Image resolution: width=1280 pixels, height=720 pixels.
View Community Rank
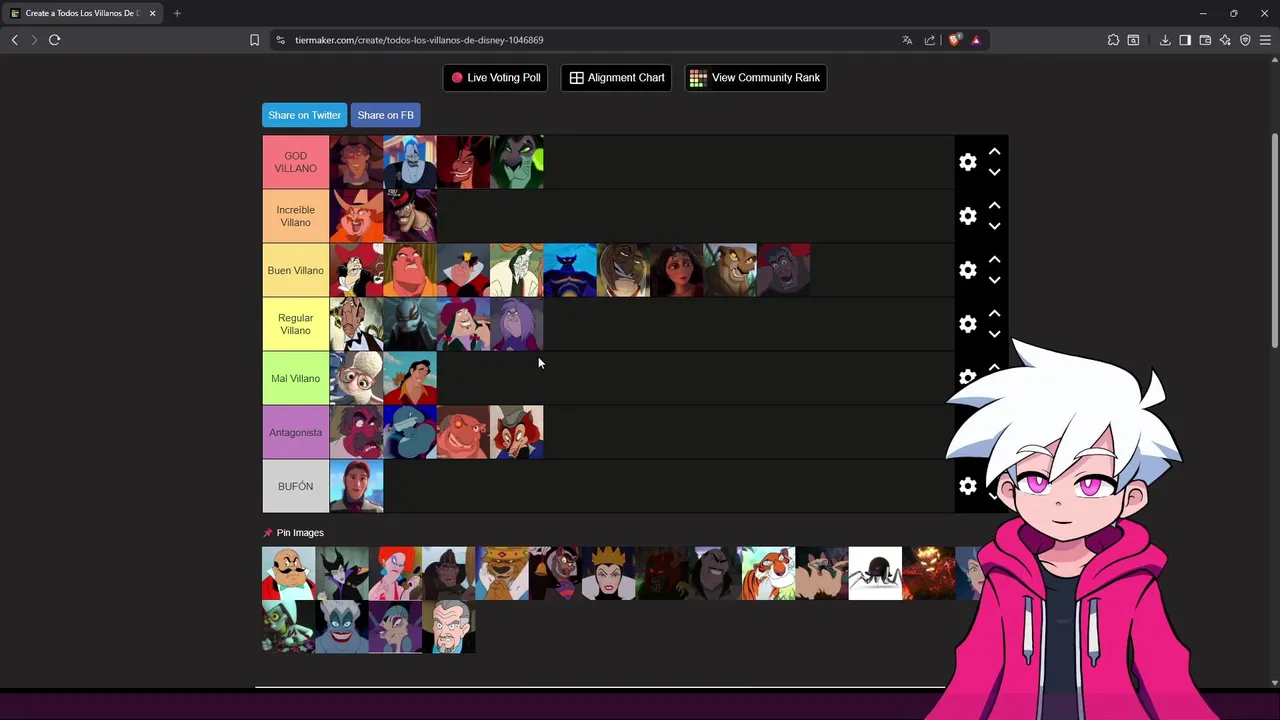(755, 78)
